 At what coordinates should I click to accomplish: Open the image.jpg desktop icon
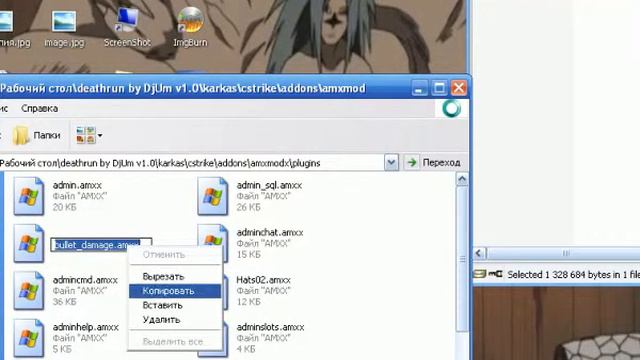[64, 27]
